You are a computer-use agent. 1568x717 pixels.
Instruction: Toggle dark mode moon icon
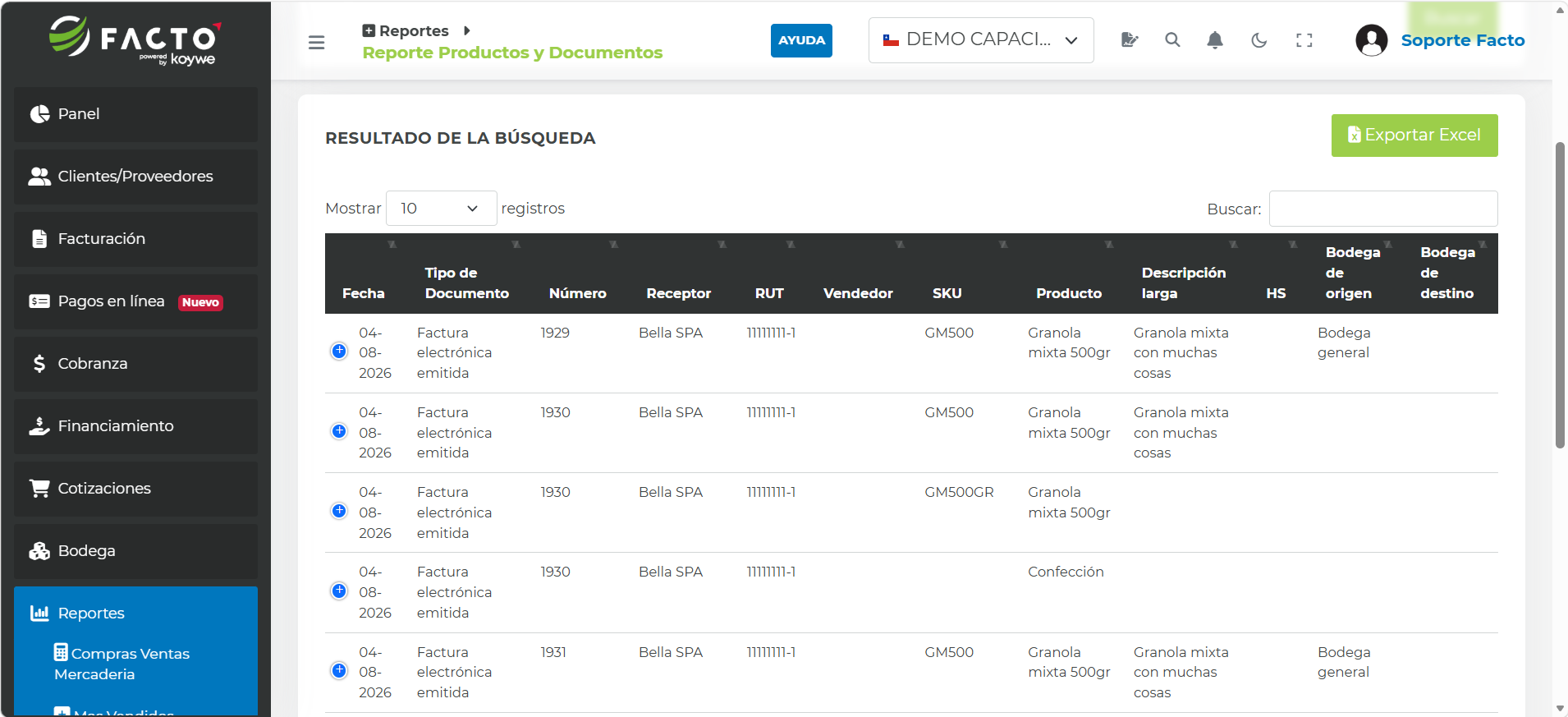pyautogui.click(x=1259, y=39)
